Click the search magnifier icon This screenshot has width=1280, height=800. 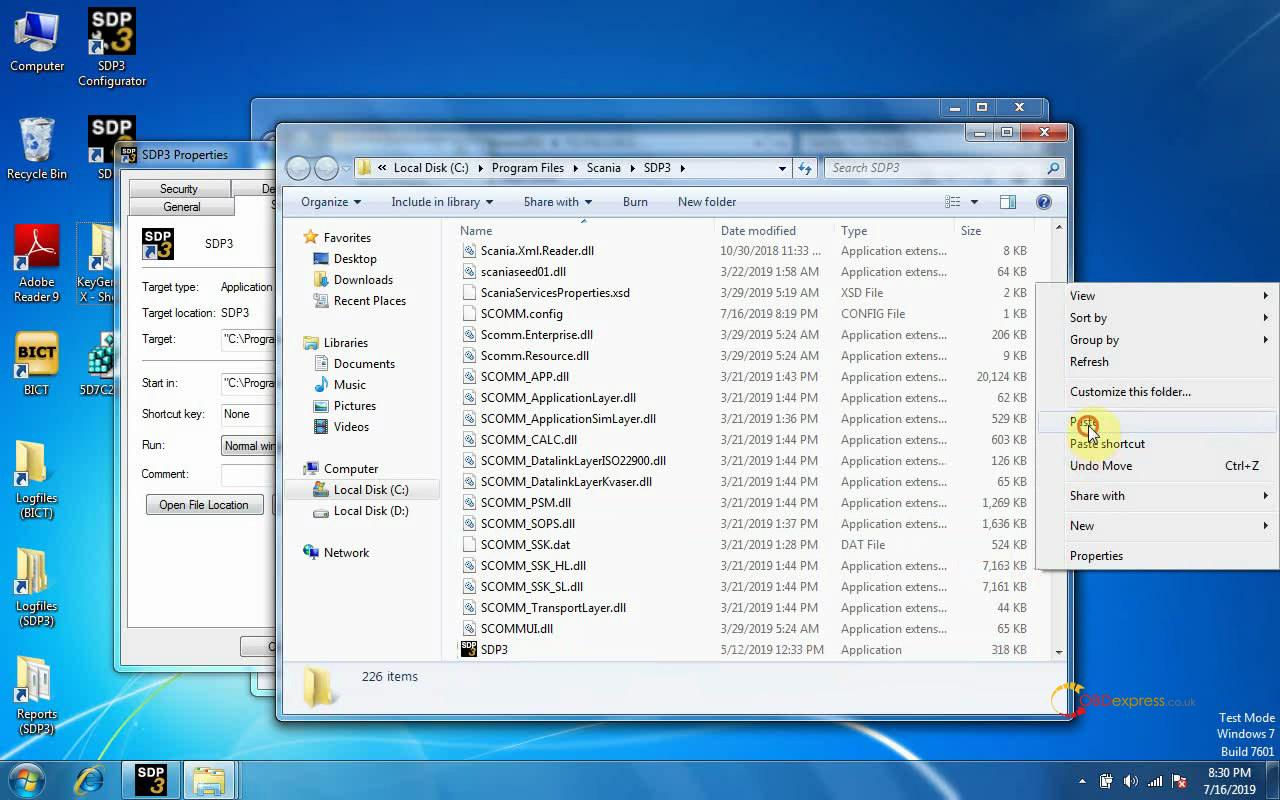(1053, 168)
